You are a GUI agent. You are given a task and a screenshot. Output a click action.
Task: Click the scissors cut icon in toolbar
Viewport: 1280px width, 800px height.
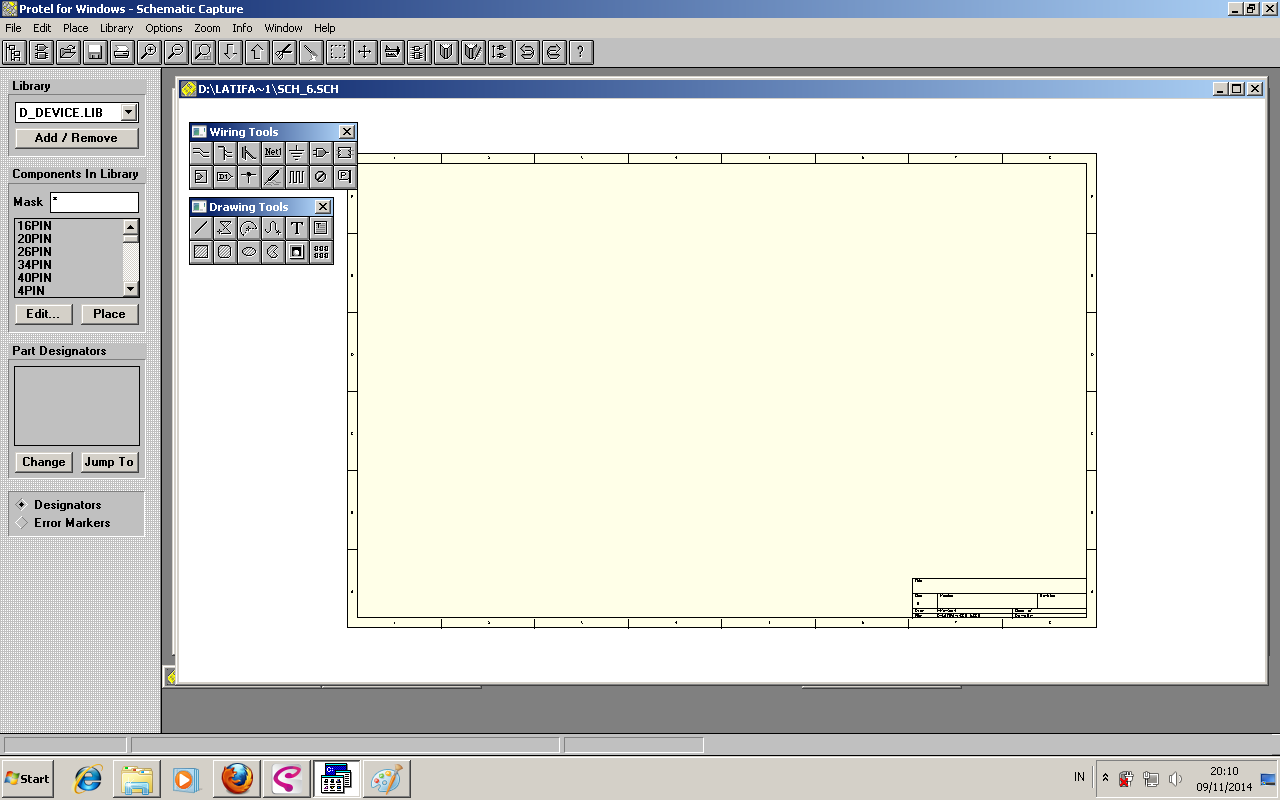point(284,52)
